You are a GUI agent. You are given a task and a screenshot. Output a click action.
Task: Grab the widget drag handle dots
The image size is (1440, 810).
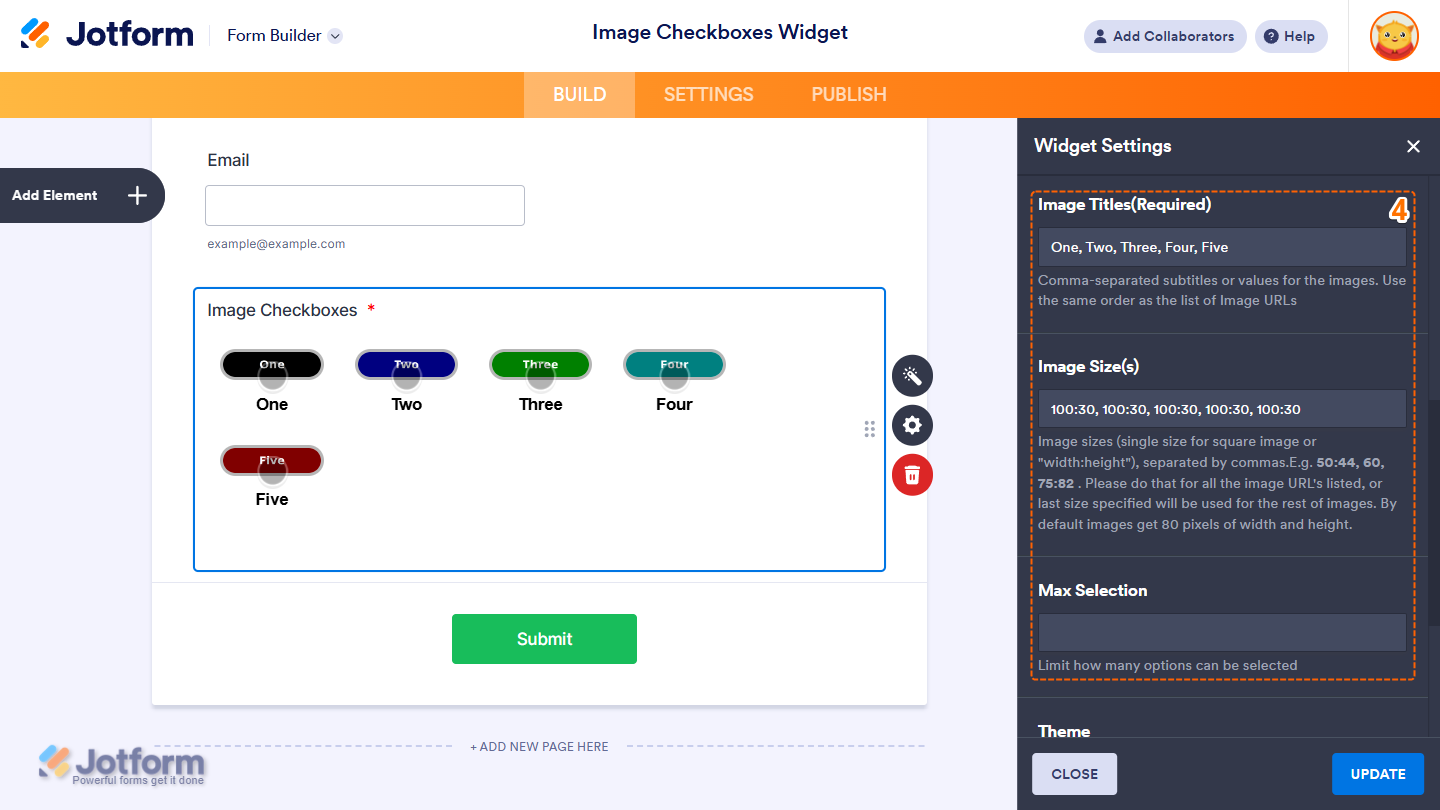pos(869,428)
